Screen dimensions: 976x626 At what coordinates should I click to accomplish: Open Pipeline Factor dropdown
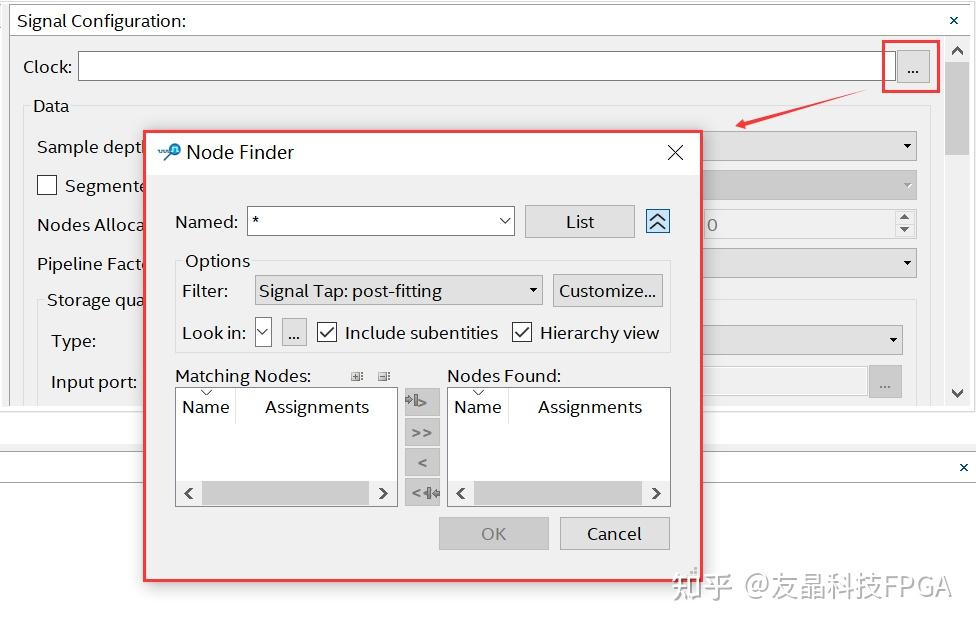pyautogui.click(x=907, y=263)
